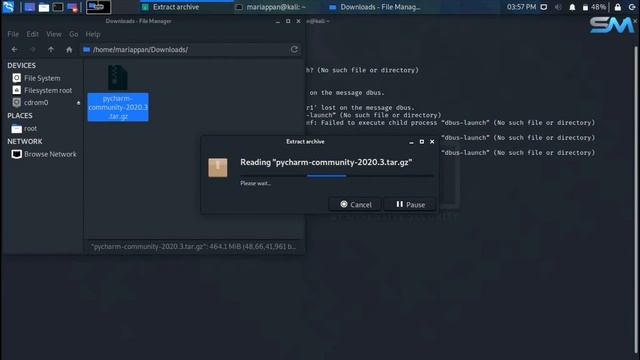640x360 pixels.
Task: Launch the file manager from the panel
Action: coord(44,7)
